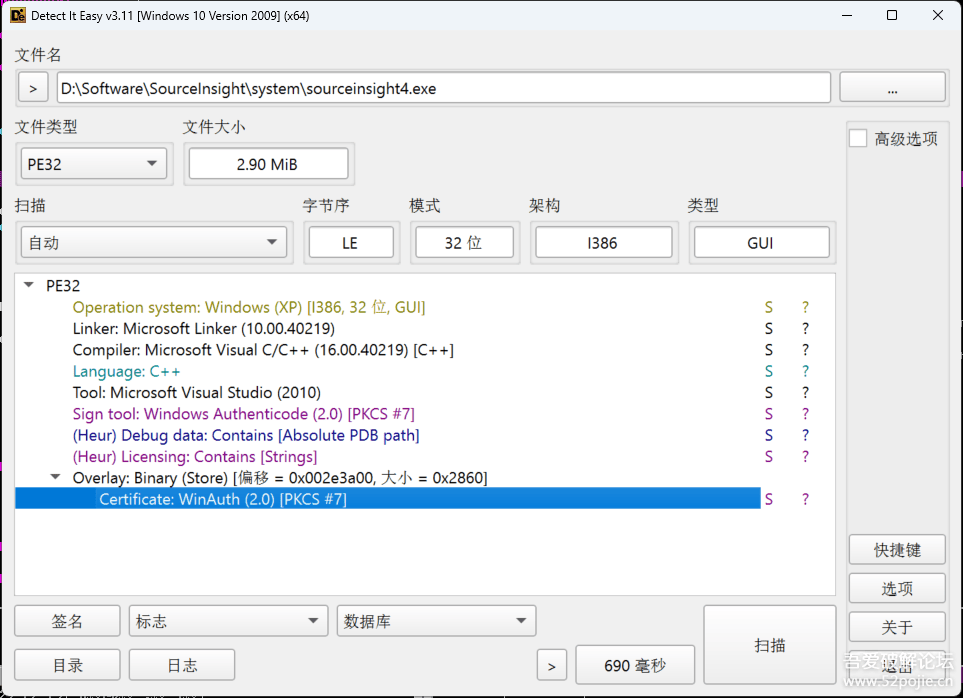
Task: Enable the 高级选项 checkbox
Action: 858,138
